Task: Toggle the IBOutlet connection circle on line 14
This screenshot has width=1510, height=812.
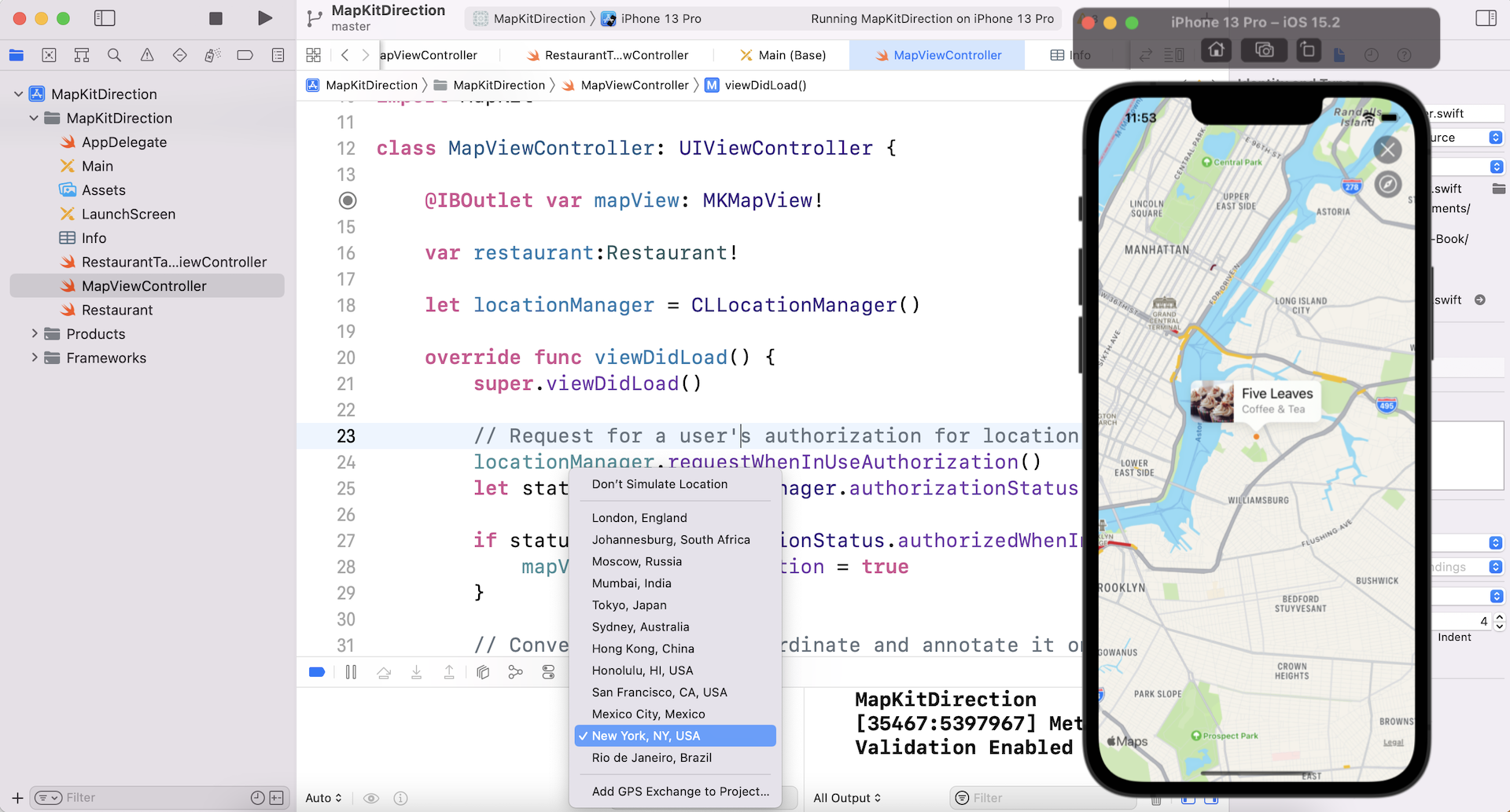Action: (347, 200)
